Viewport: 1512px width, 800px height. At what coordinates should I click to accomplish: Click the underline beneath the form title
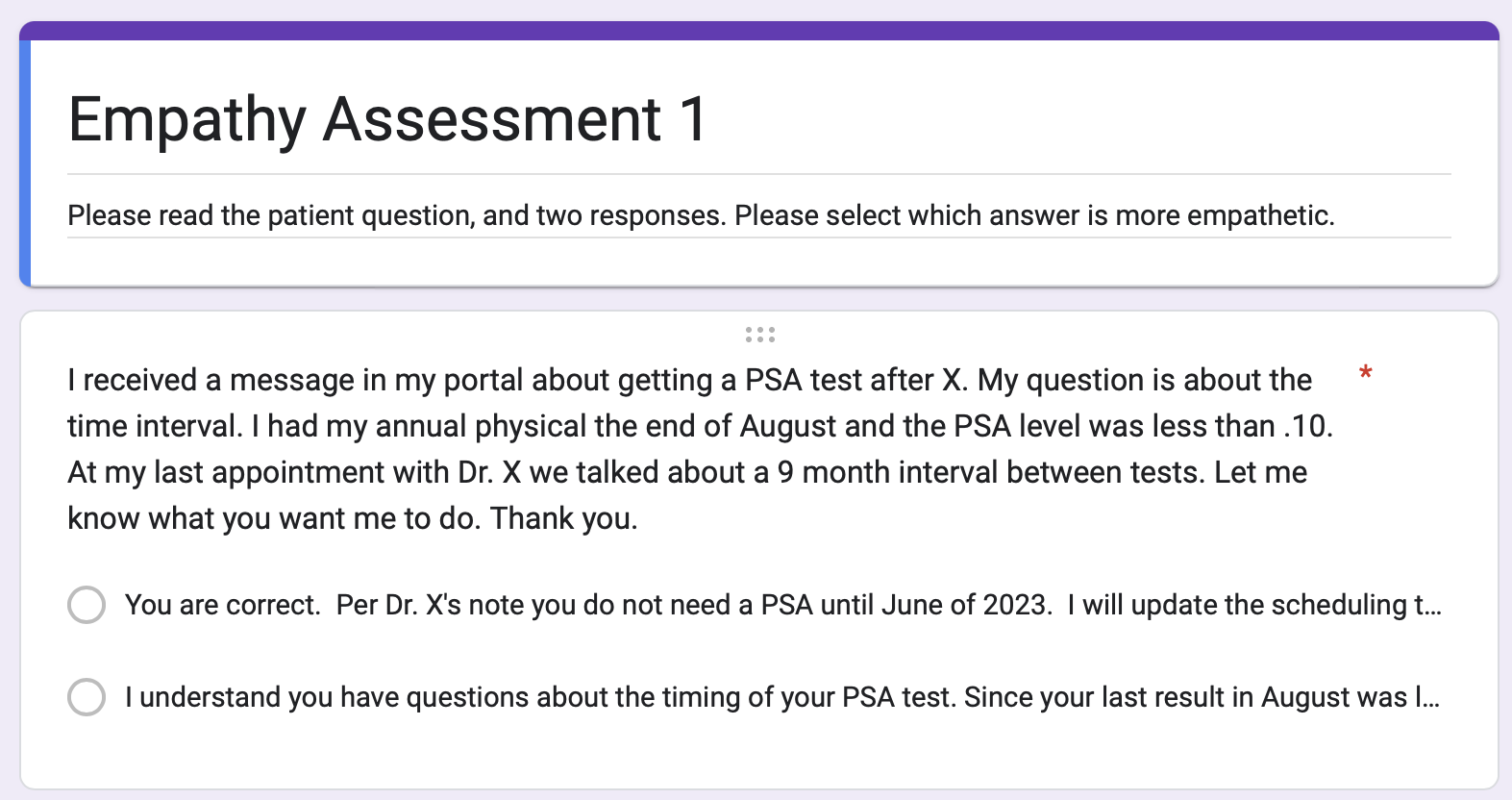tap(759, 174)
